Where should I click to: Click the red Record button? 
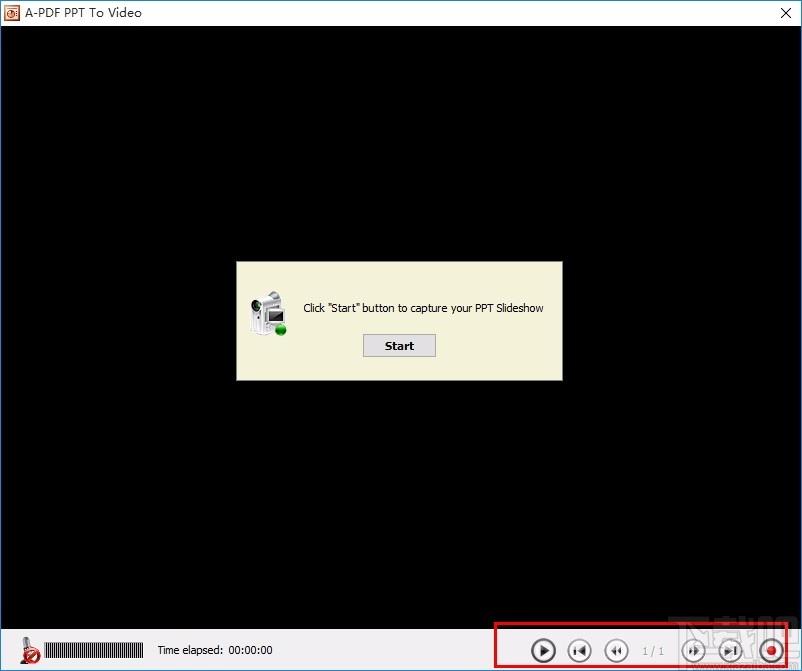point(771,651)
